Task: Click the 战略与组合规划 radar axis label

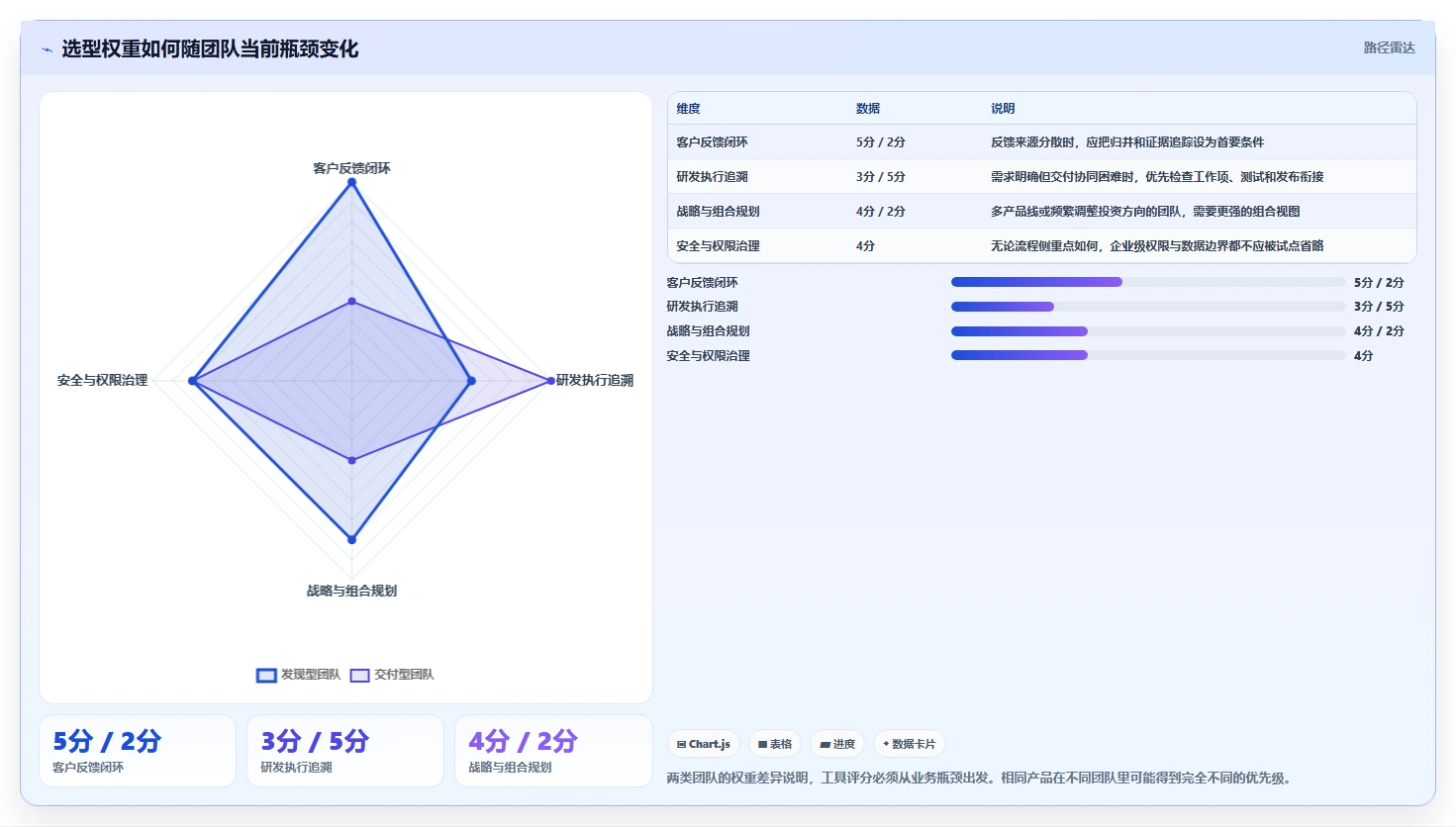Action: click(x=351, y=591)
